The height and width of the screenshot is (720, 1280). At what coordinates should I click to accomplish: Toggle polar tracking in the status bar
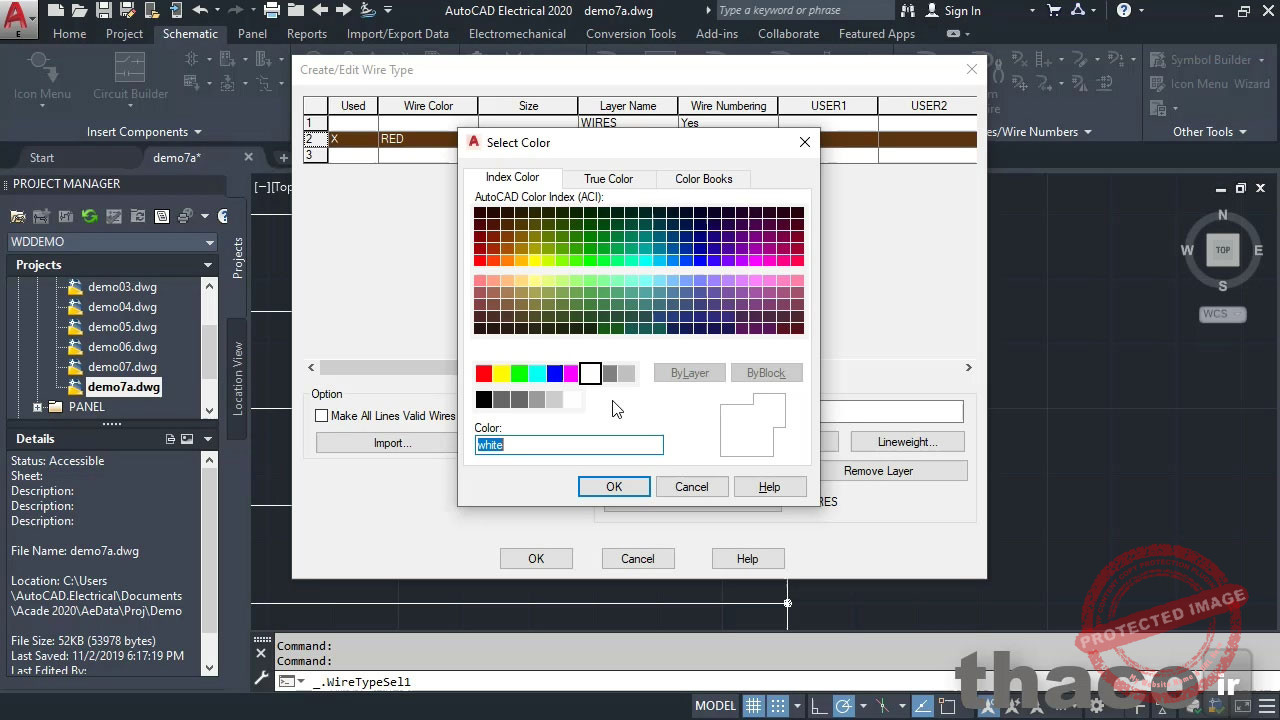pos(843,706)
